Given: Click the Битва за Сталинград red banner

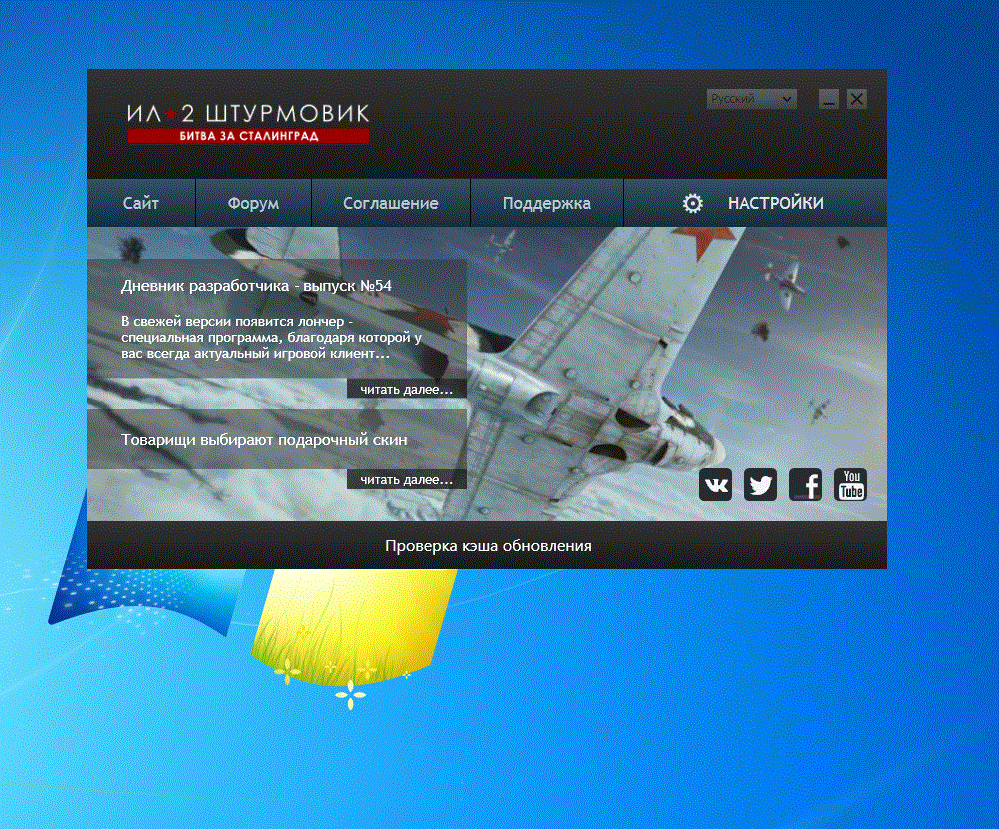Looking at the screenshot, I should (248, 136).
